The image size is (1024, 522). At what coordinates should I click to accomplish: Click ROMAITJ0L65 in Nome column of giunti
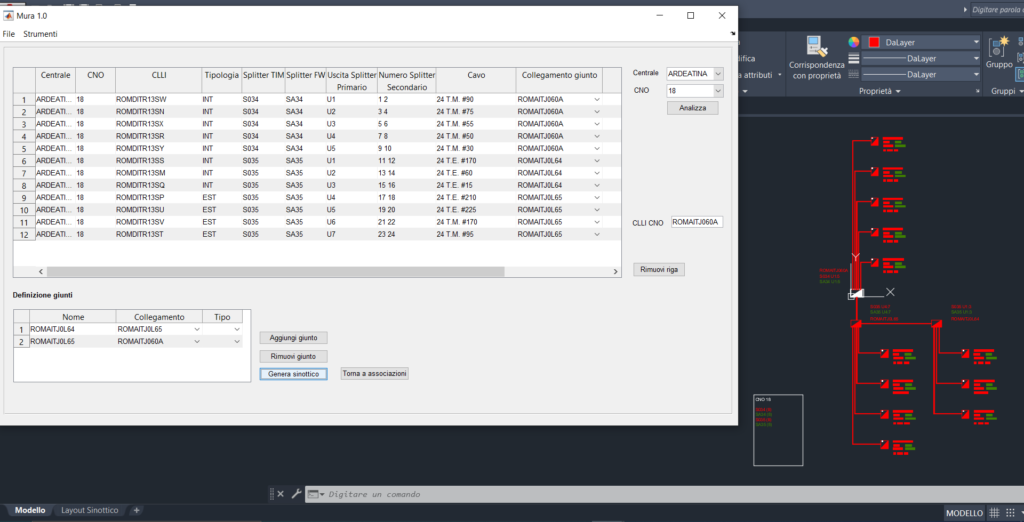coord(73,342)
